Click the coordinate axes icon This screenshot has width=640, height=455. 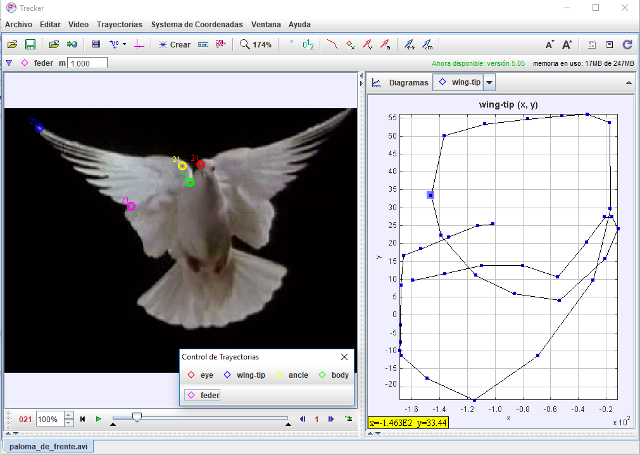pyautogui.click(x=138, y=44)
